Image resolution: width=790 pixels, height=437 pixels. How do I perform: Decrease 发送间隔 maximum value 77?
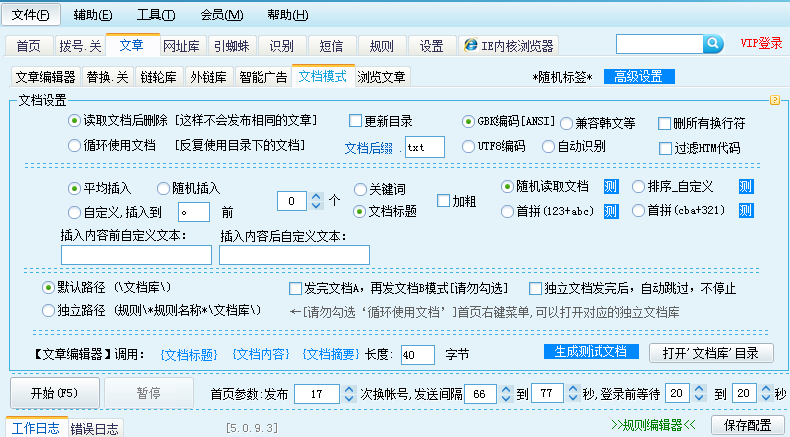(573, 398)
